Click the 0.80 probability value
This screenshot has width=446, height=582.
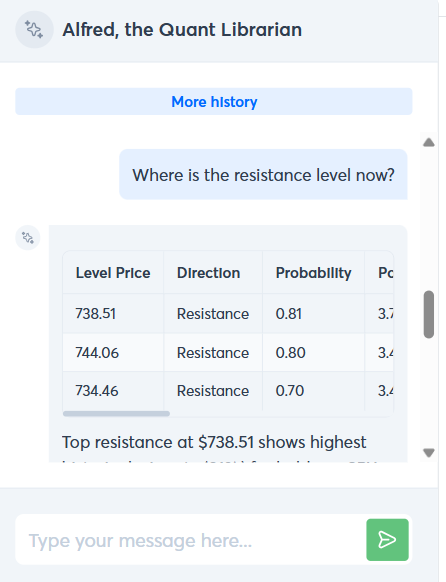[291, 353]
